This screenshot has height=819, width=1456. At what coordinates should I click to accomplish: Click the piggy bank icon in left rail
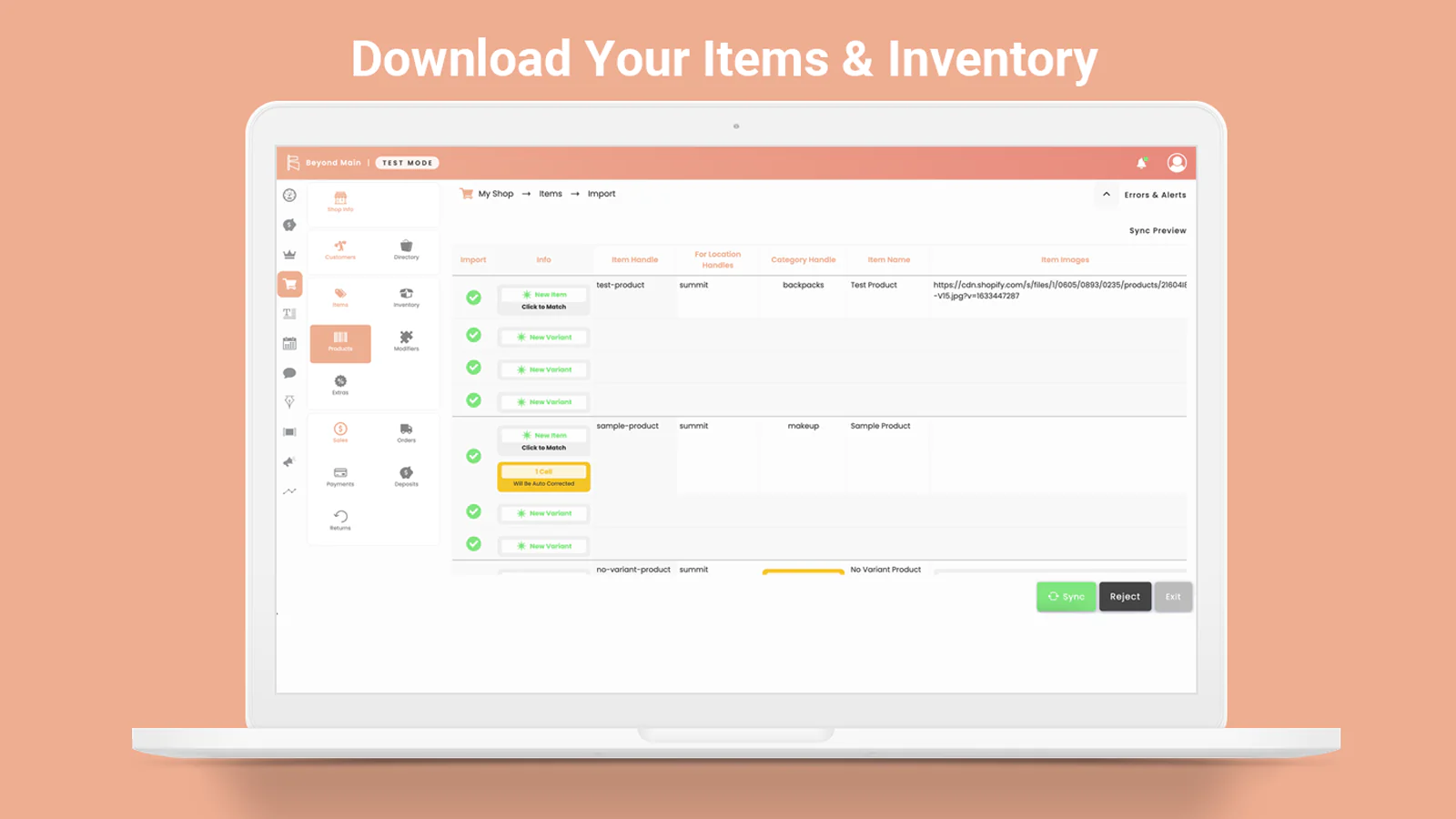(x=289, y=225)
